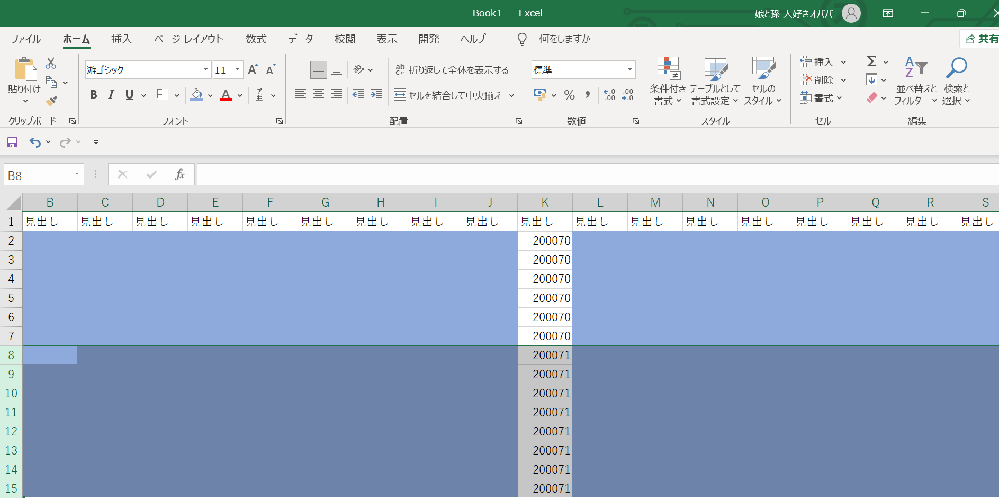Image resolution: width=999 pixels, height=498 pixels.
Task: Apply the fill color bucket
Action: click(196, 95)
